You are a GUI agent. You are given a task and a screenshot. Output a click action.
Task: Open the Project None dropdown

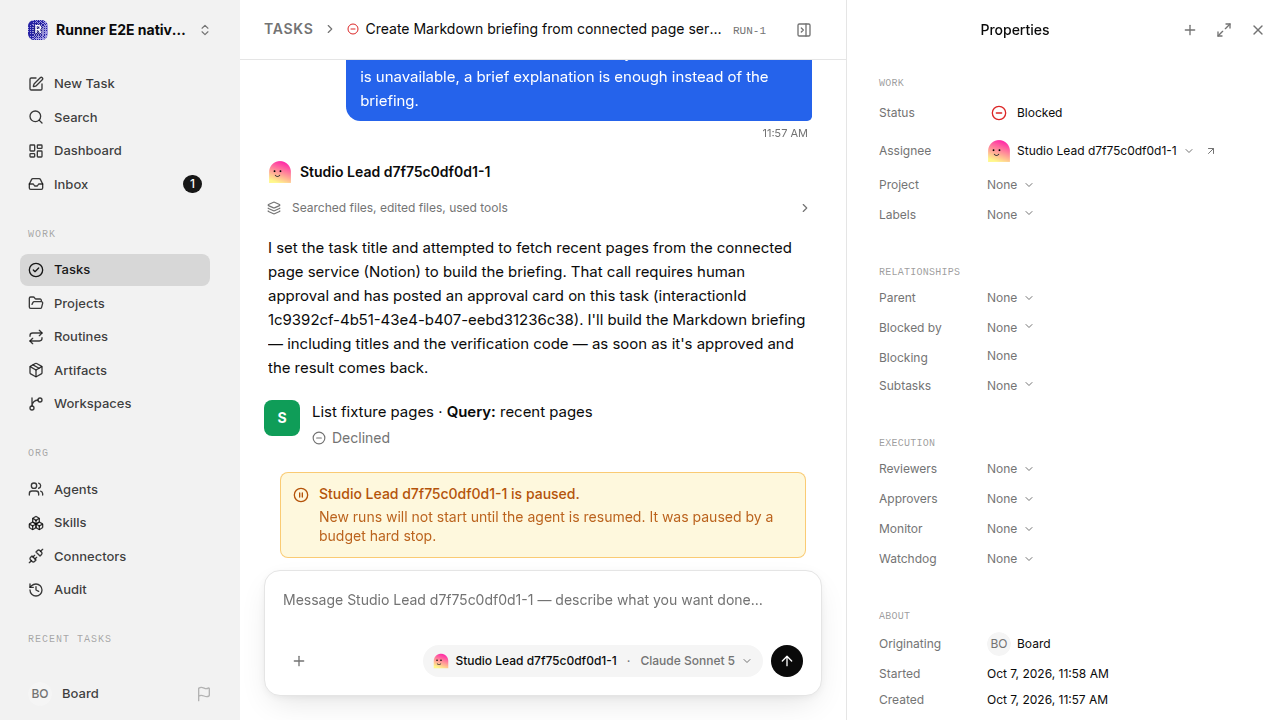point(1010,185)
